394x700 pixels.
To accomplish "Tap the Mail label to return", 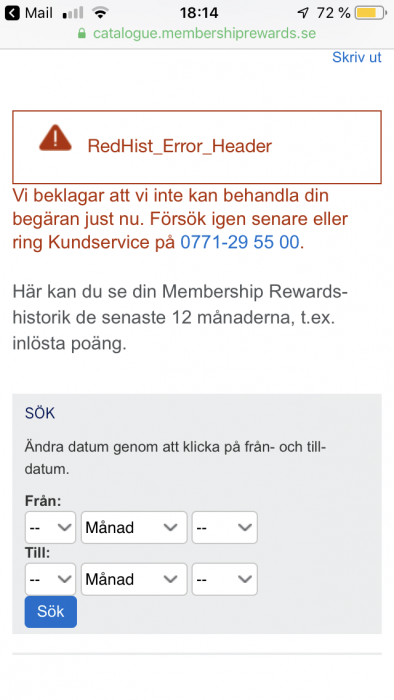I will (39, 13).
